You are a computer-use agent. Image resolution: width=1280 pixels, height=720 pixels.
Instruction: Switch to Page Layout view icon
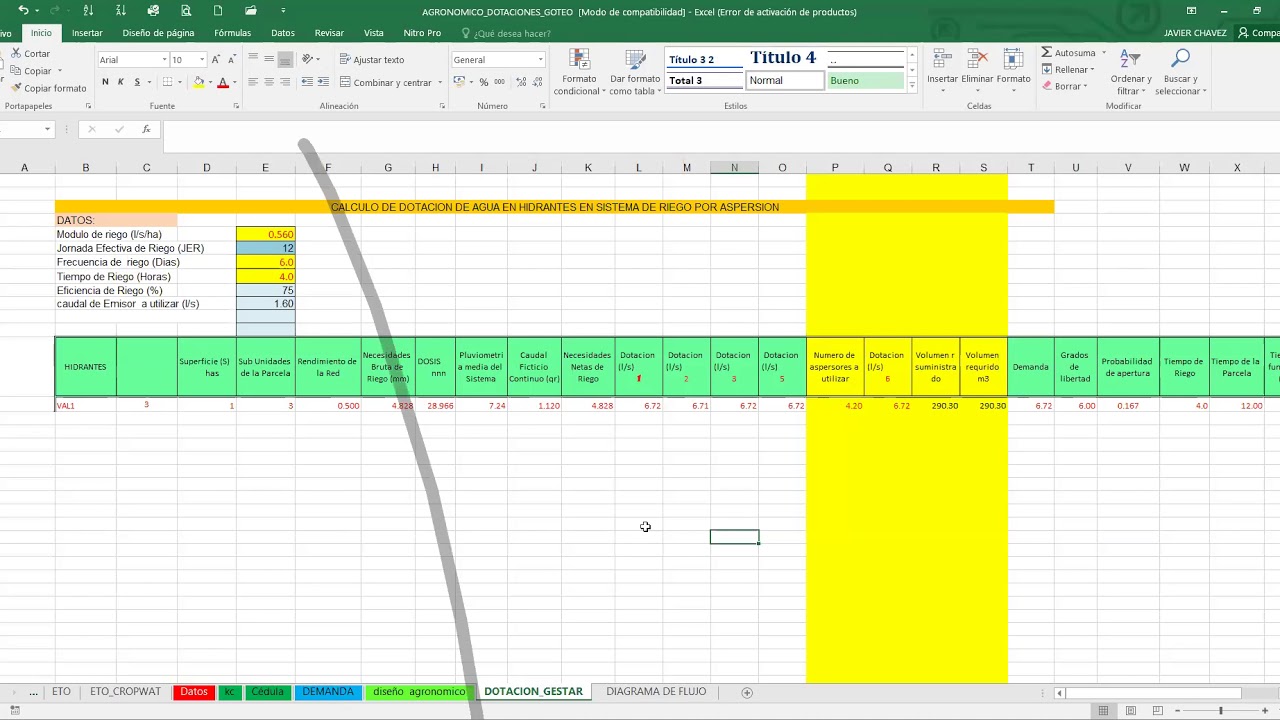[1130, 711]
